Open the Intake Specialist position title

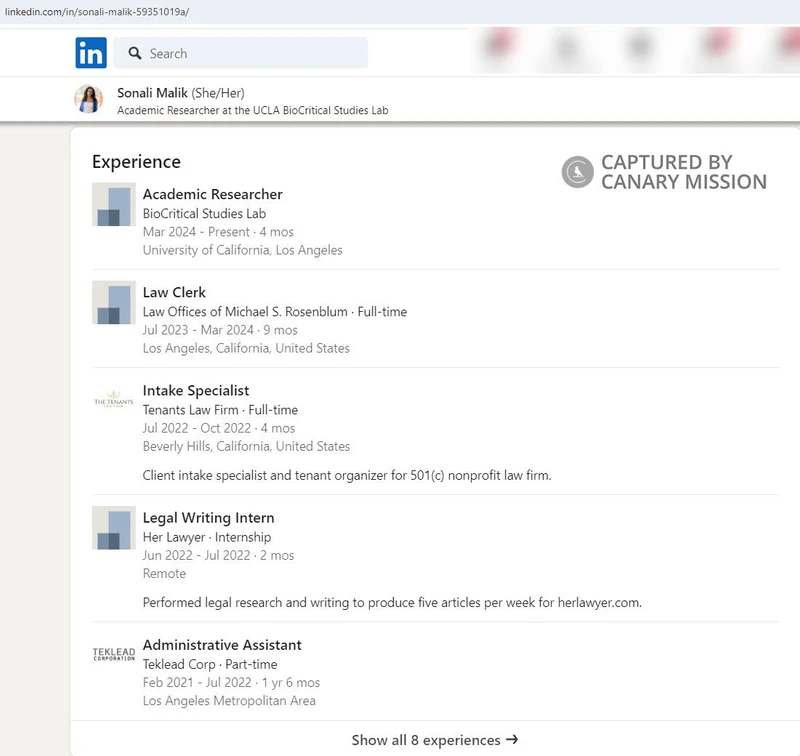point(196,391)
